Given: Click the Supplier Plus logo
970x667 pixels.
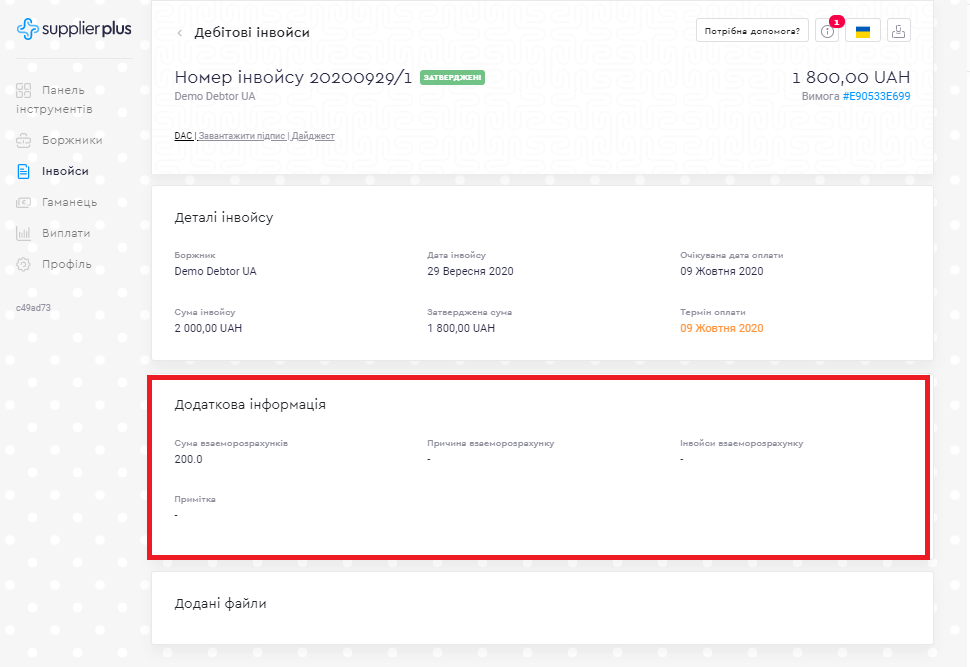Looking at the screenshot, I should tap(74, 30).
